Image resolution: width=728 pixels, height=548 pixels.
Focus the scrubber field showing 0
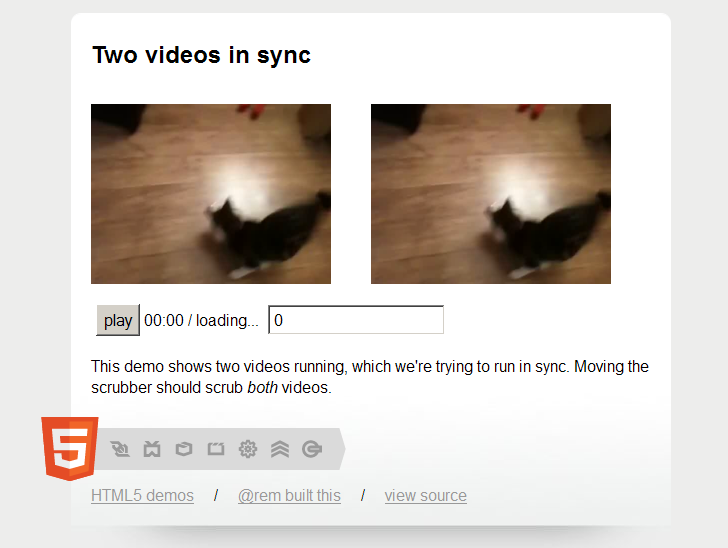pos(356,320)
